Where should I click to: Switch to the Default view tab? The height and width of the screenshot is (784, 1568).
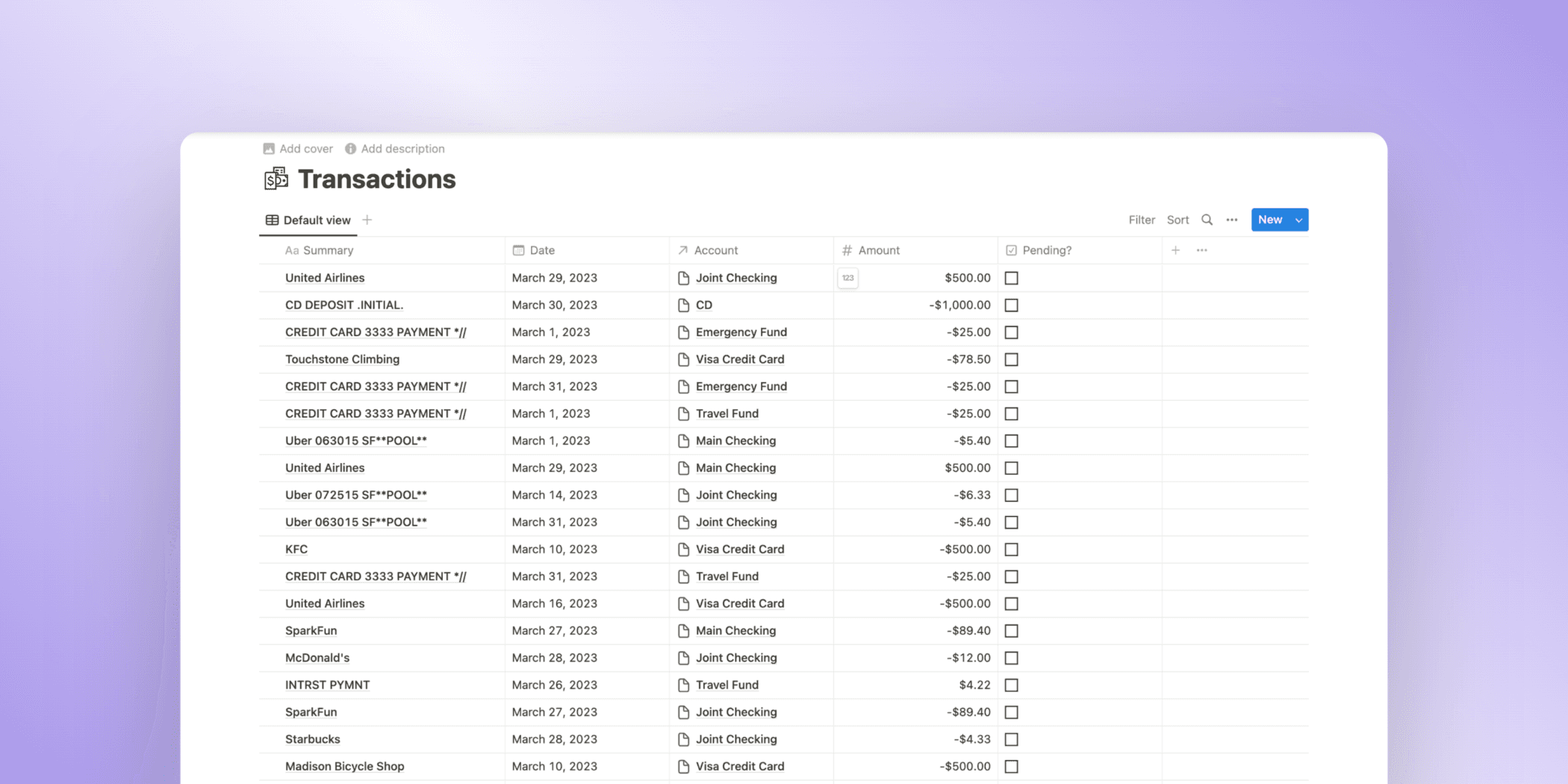tap(317, 220)
